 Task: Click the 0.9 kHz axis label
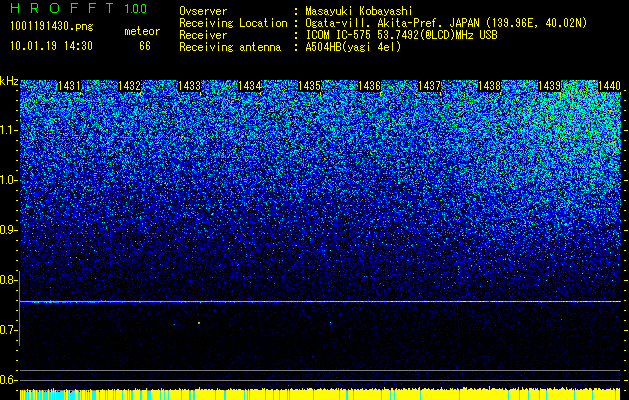click(9, 230)
